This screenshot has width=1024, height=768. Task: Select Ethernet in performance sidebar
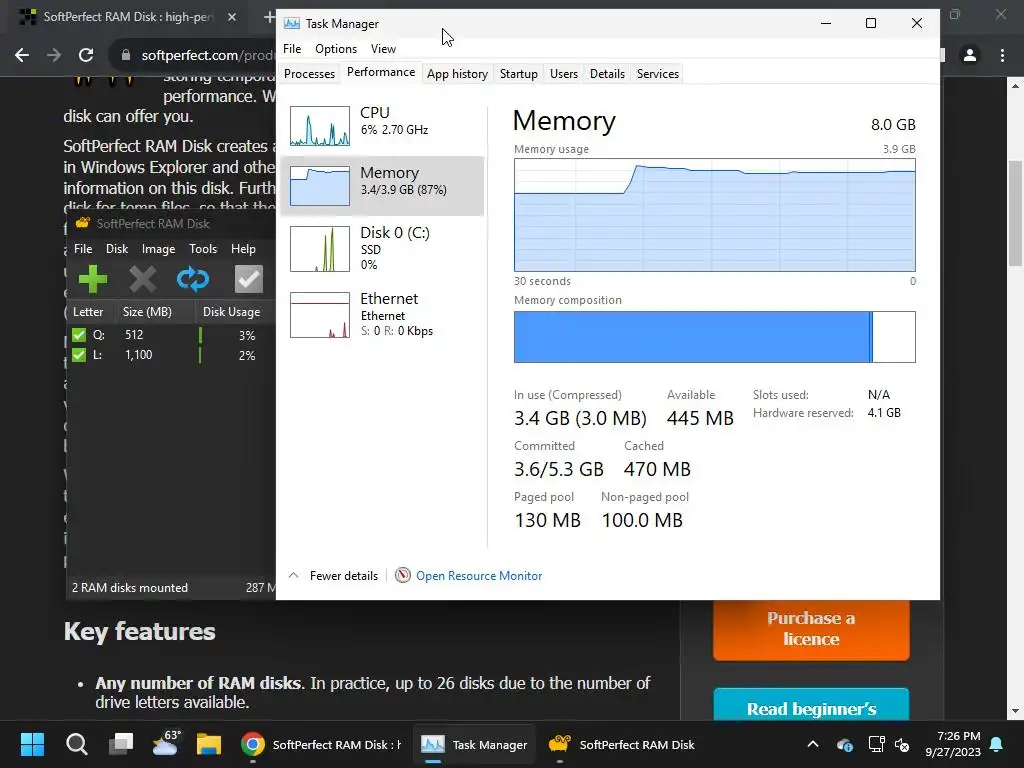(382, 315)
